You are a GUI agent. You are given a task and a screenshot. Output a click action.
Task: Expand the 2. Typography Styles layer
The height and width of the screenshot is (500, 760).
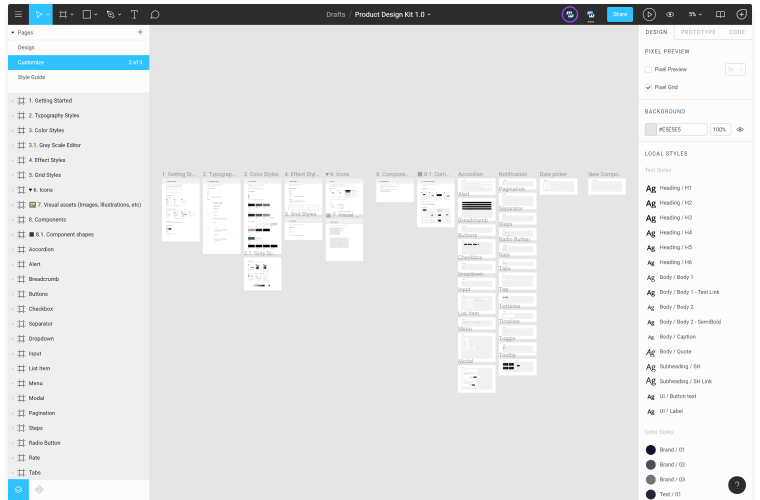[x=13, y=116]
